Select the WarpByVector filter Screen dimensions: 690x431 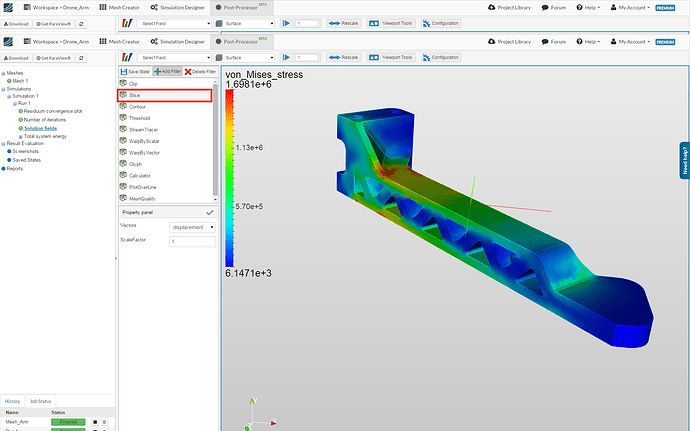[x=146, y=153]
